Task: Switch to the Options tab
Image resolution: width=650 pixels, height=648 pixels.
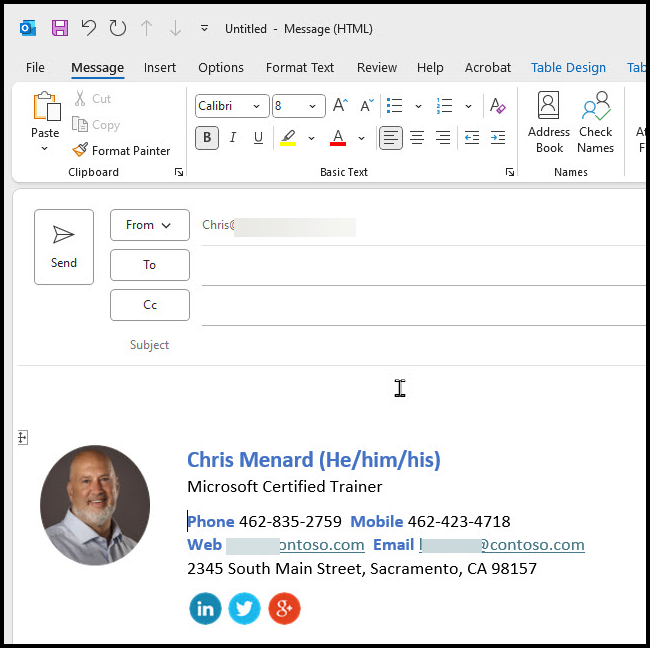Action: tap(221, 67)
